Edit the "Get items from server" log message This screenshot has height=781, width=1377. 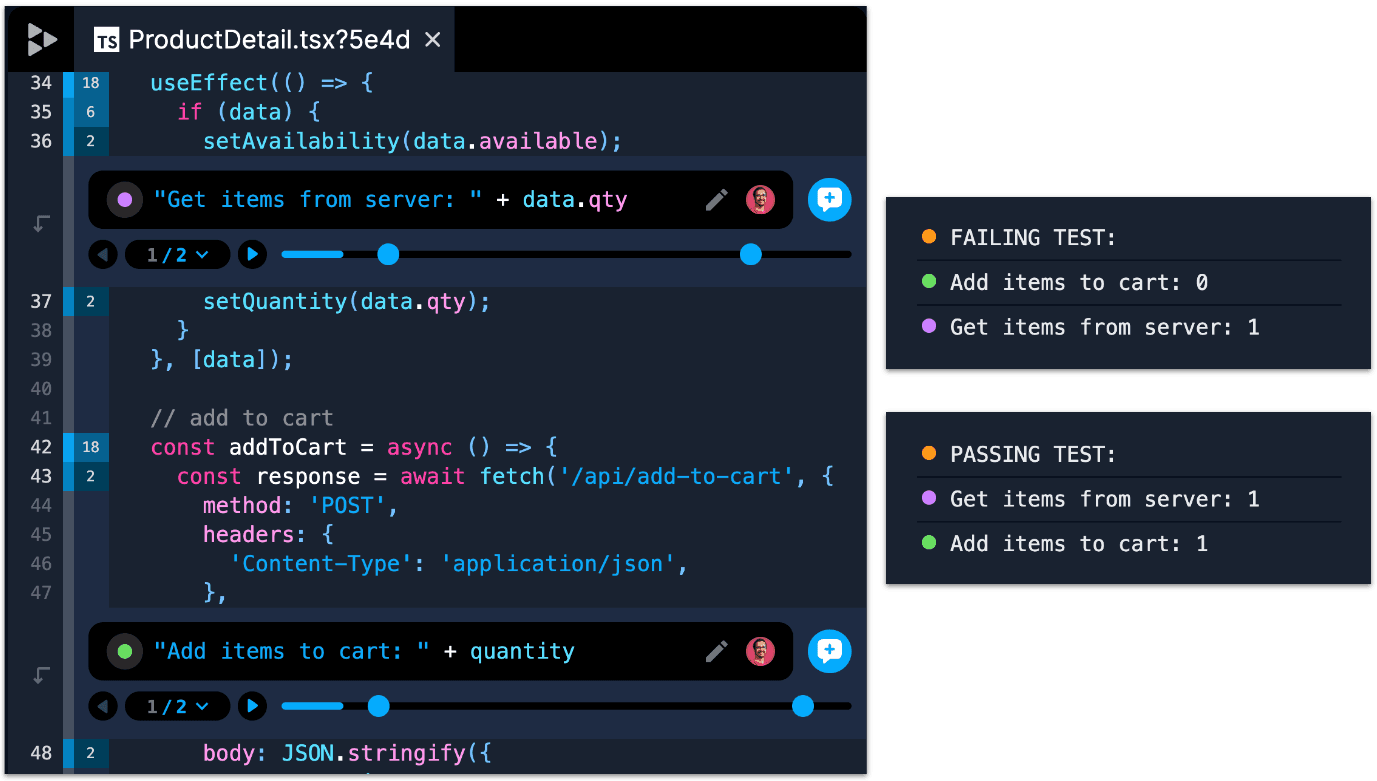[x=716, y=200]
